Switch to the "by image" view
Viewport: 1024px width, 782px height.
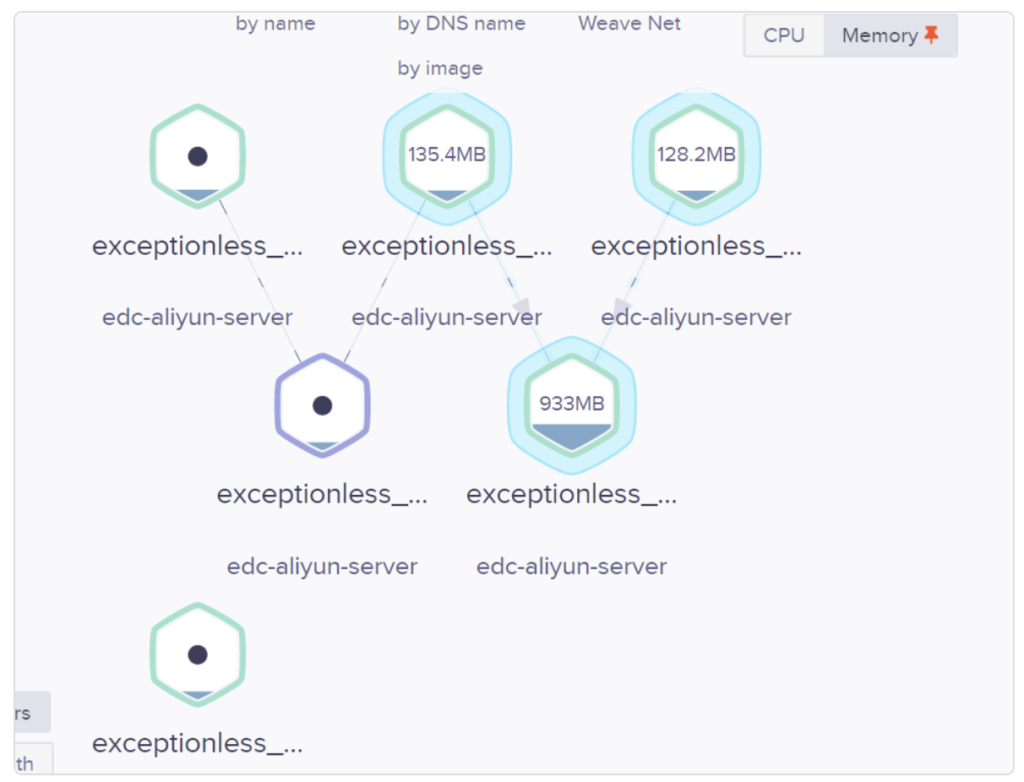tap(440, 68)
